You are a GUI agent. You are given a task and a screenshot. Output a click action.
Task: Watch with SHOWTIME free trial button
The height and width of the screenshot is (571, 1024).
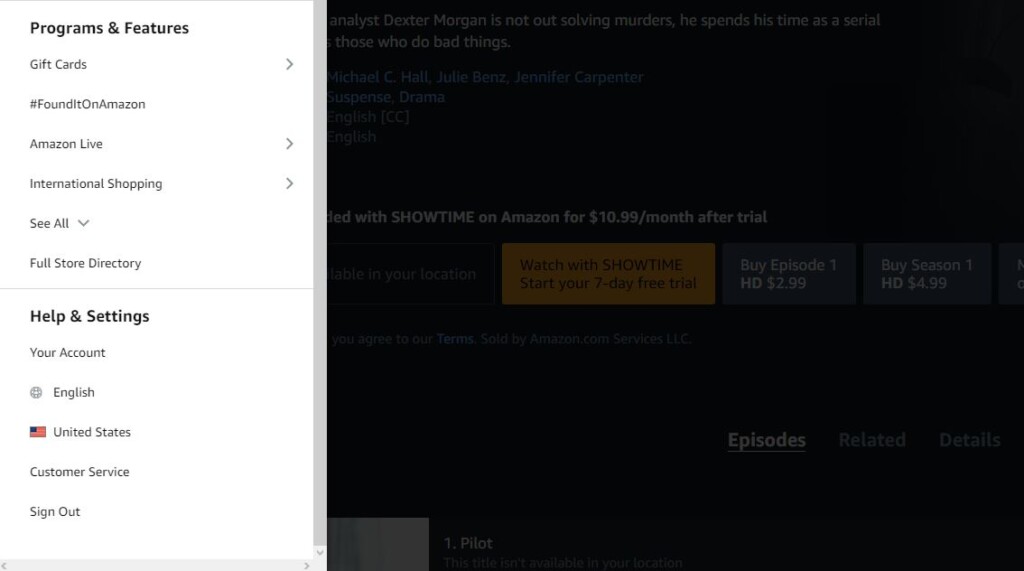(609, 274)
